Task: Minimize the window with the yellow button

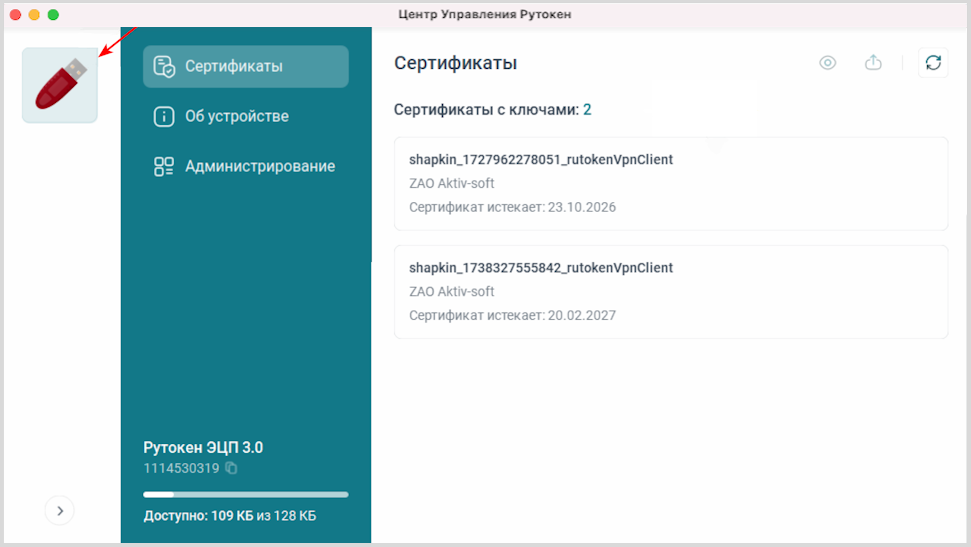Action: (34, 15)
